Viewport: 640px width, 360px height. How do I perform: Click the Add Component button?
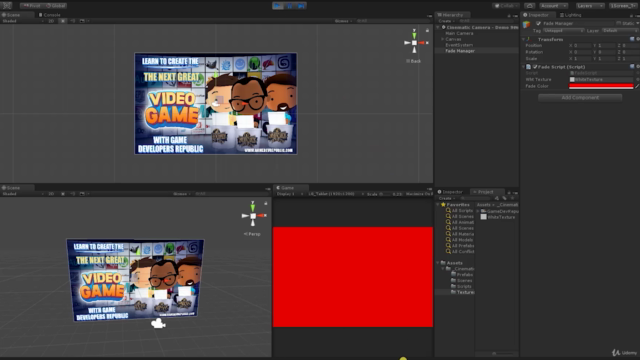(x=580, y=98)
